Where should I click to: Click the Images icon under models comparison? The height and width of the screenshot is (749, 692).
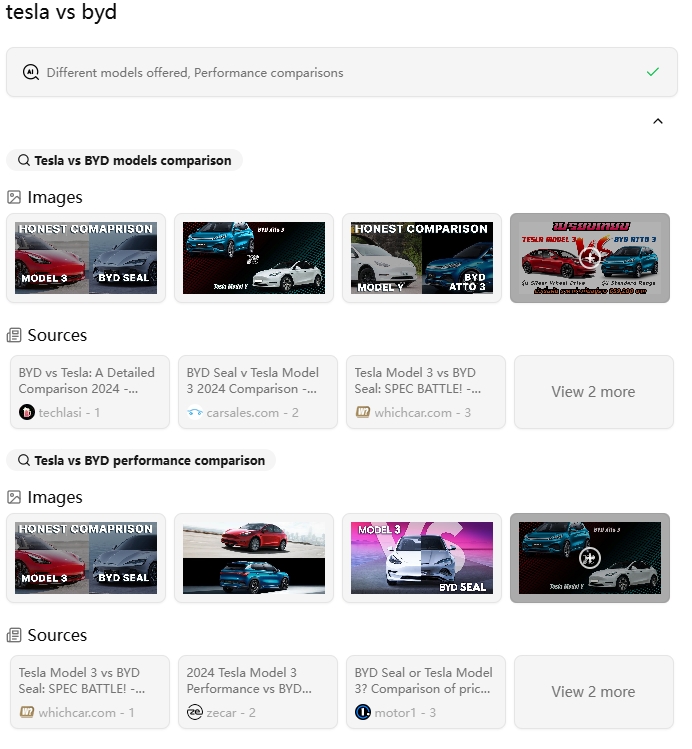(14, 197)
